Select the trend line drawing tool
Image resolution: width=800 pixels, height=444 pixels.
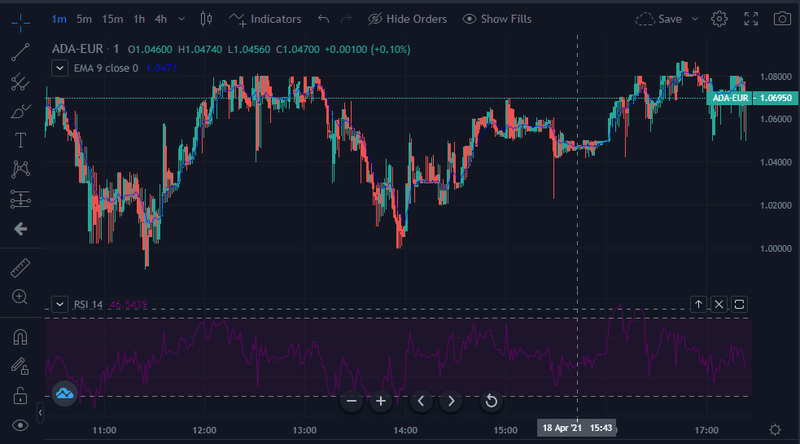click(x=20, y=52)
